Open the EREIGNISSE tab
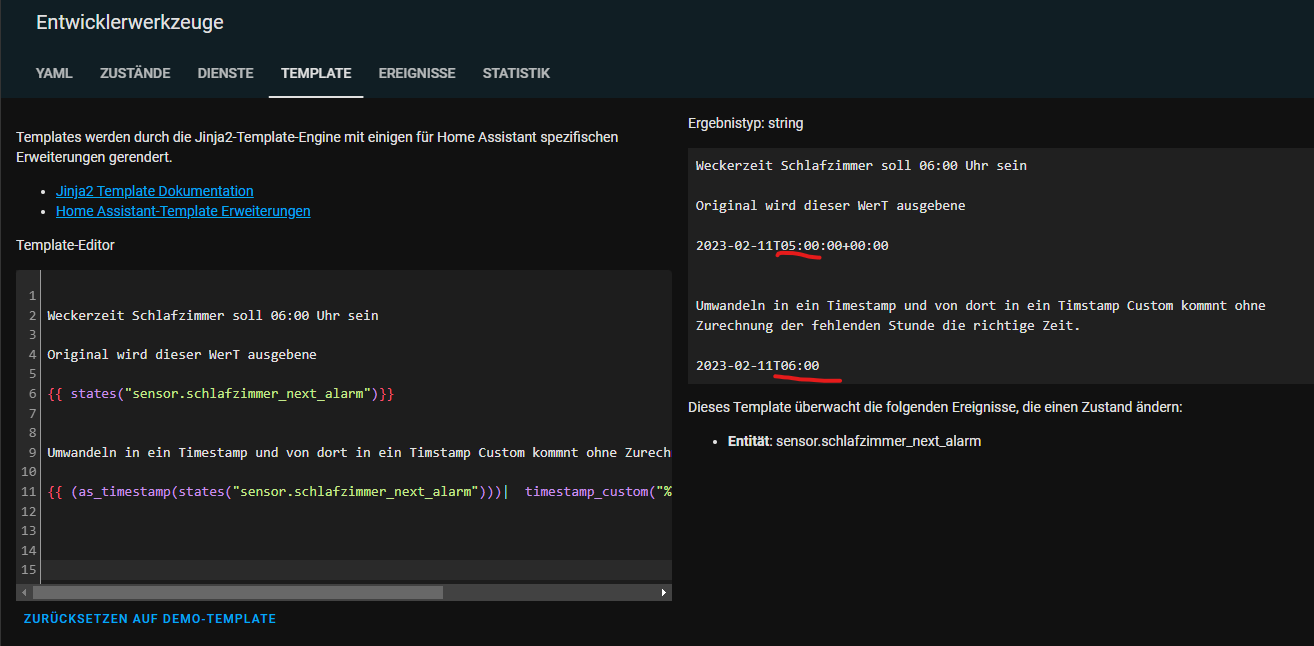 coord(417,73)
